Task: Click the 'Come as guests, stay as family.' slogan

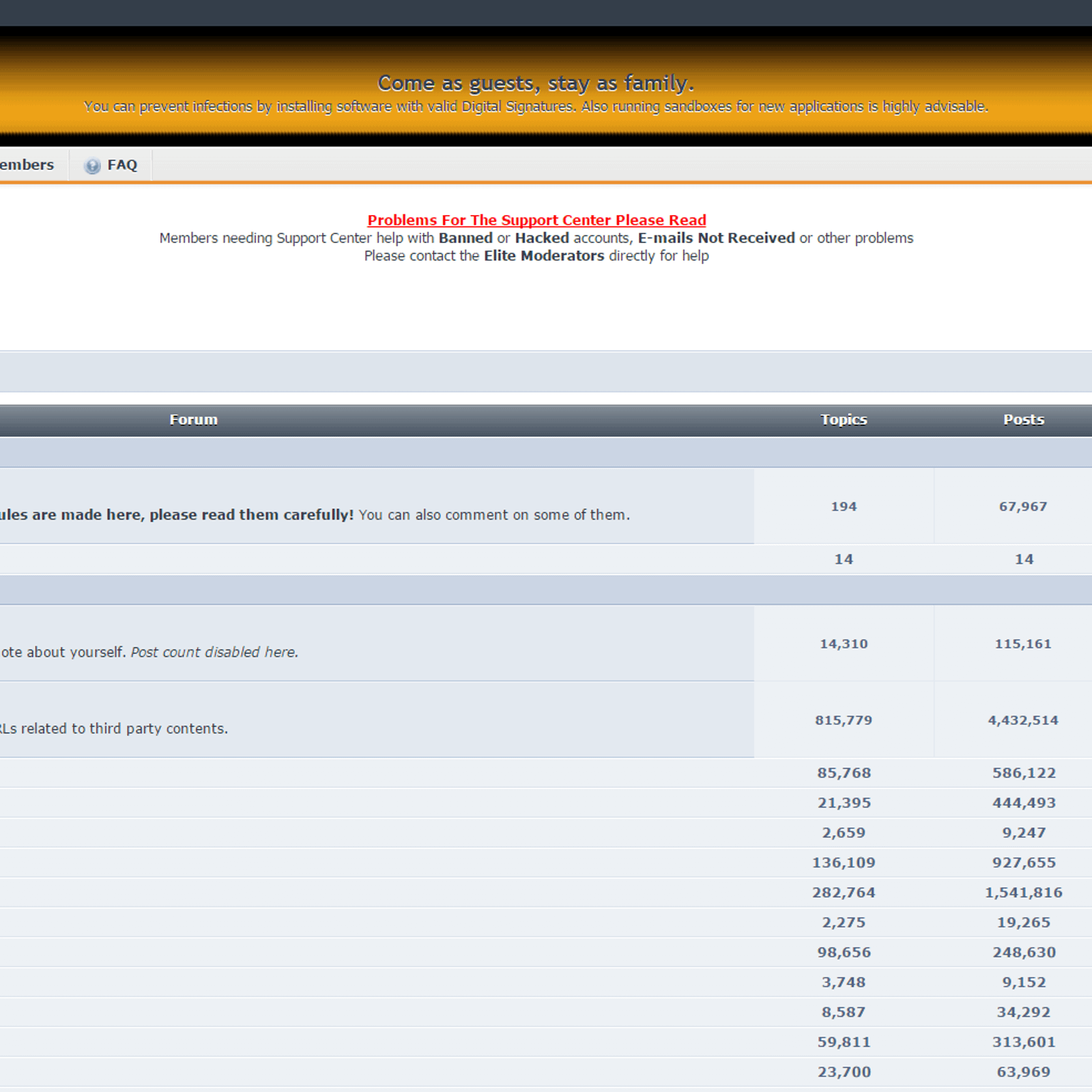Action: pyautogui.click(x=536, y=83)
